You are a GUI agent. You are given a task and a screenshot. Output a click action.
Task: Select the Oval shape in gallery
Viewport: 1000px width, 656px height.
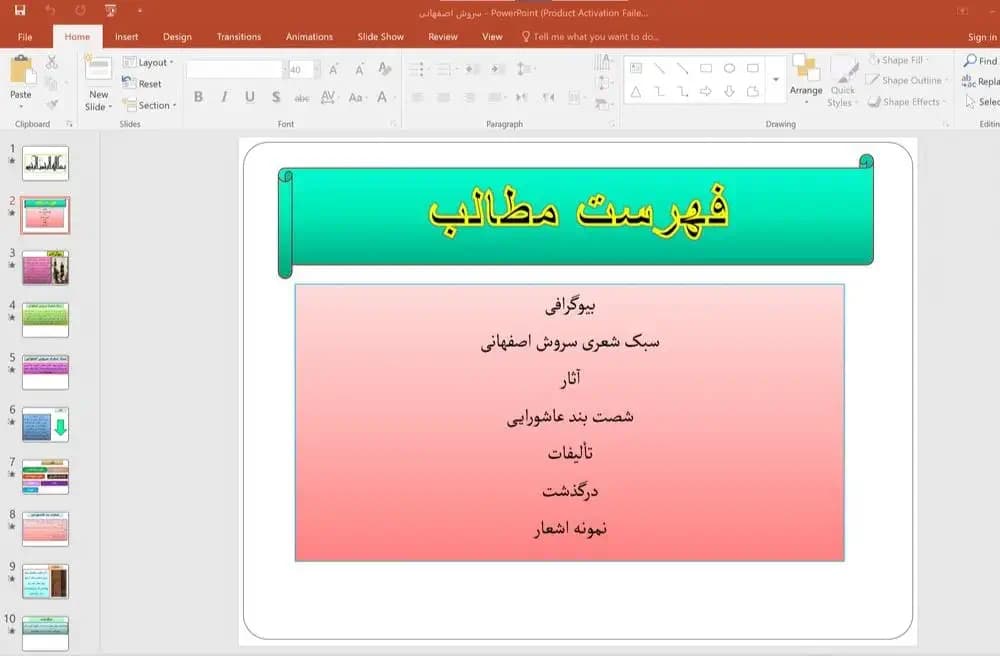(x=730, y=68)
